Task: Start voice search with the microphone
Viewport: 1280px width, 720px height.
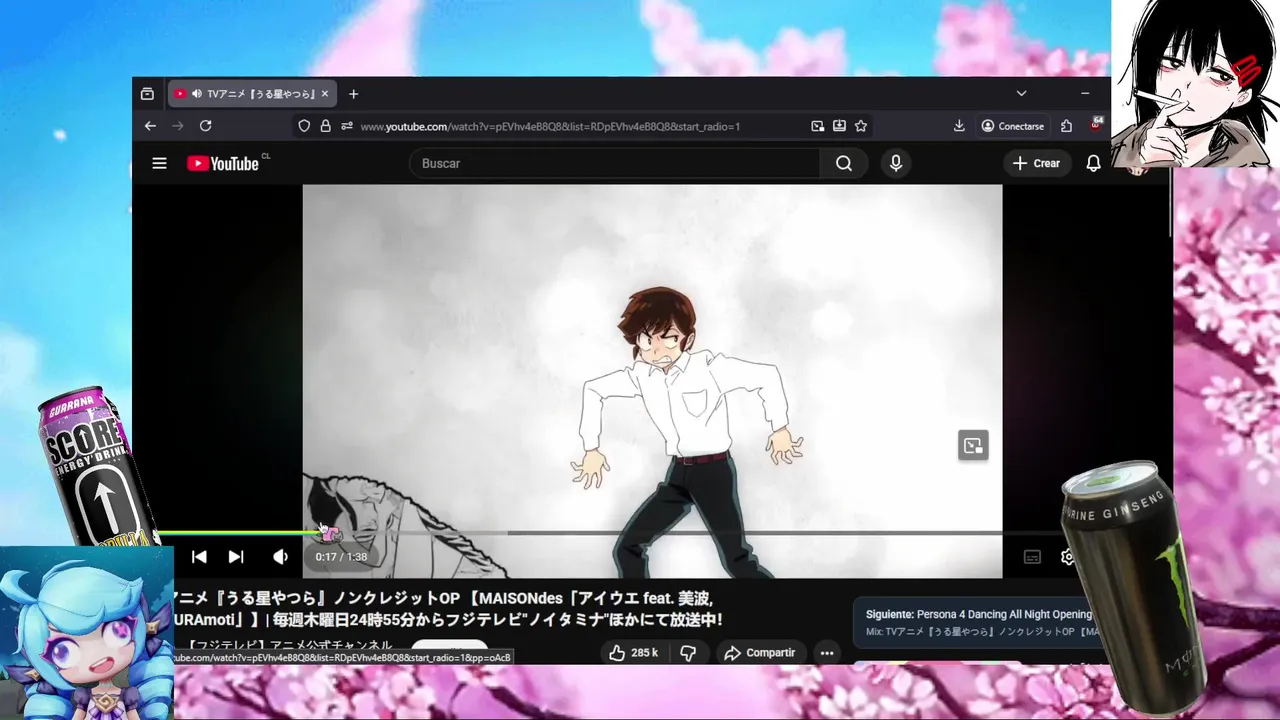Action: coord(896,163)
